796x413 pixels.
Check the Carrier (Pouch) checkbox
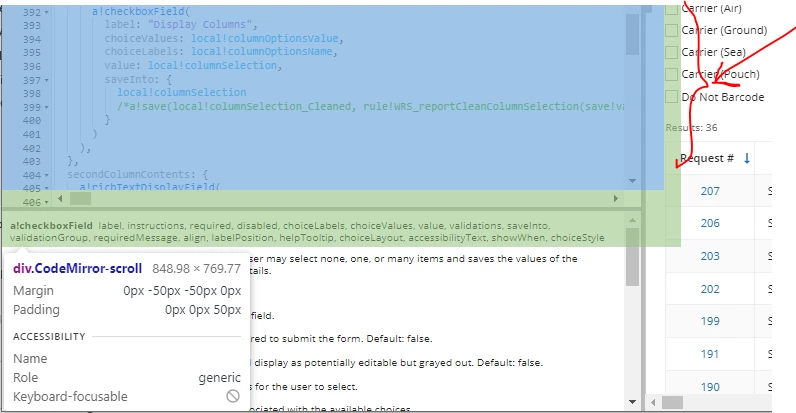point(672,75)
